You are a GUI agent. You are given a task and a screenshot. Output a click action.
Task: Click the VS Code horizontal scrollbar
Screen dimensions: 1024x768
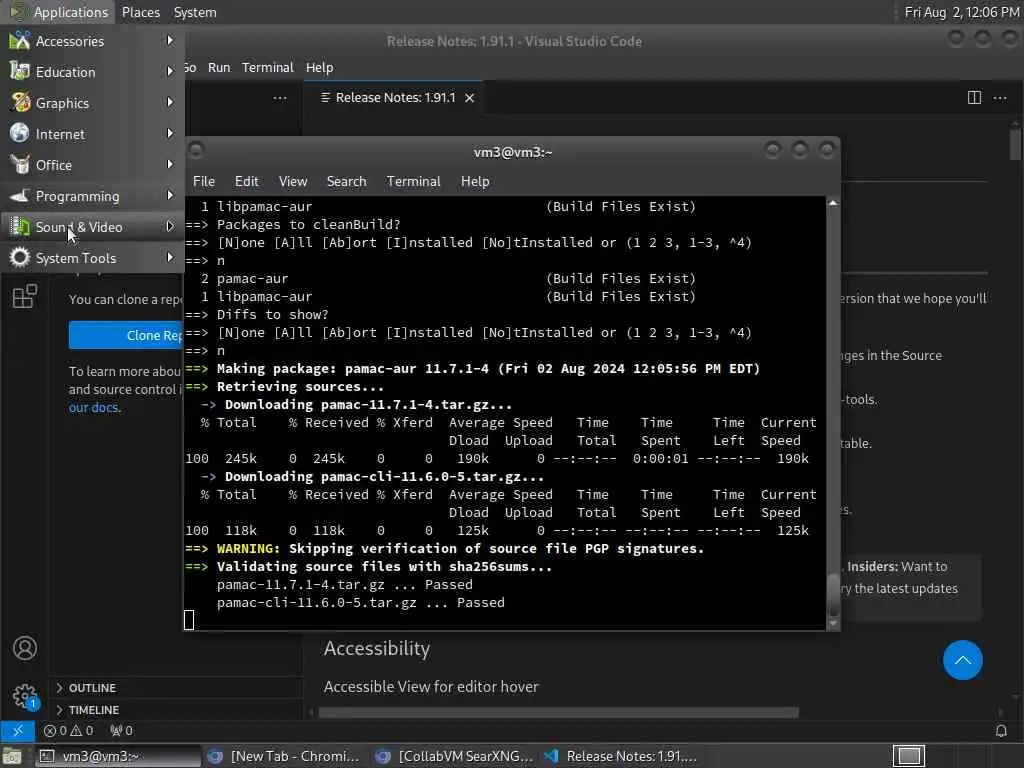tap(558, 712)
